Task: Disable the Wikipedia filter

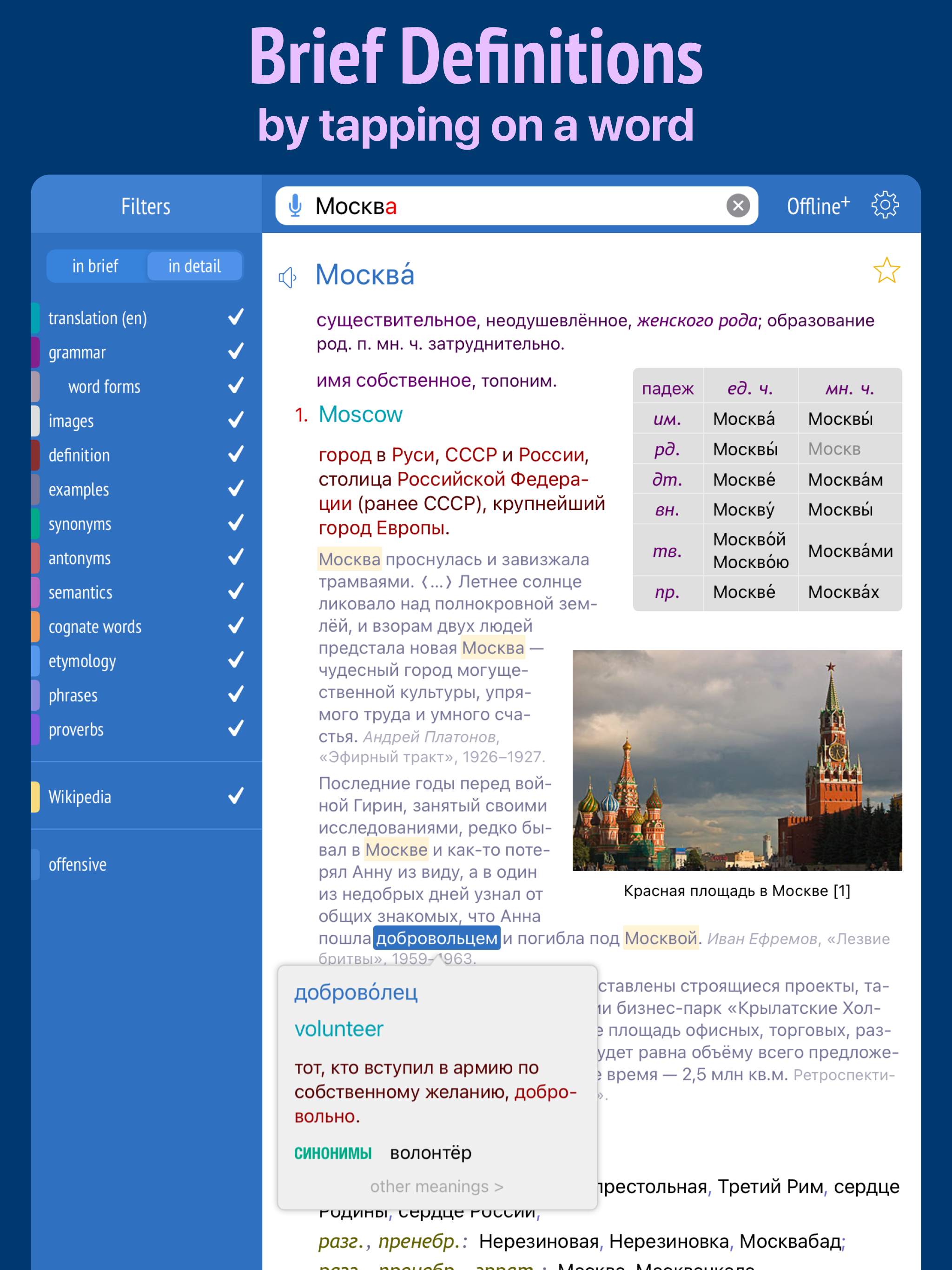Action: pyautogui.click(x=234, y=796)
